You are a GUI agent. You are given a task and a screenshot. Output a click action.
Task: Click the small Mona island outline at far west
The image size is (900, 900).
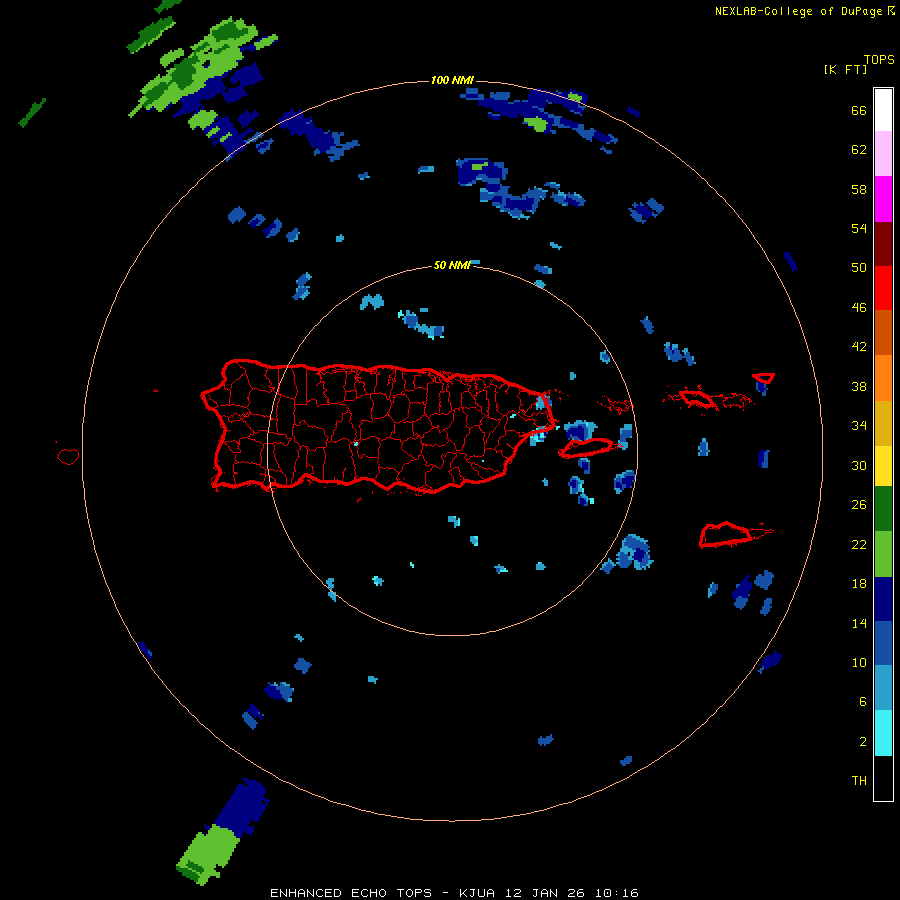(68, 456)
